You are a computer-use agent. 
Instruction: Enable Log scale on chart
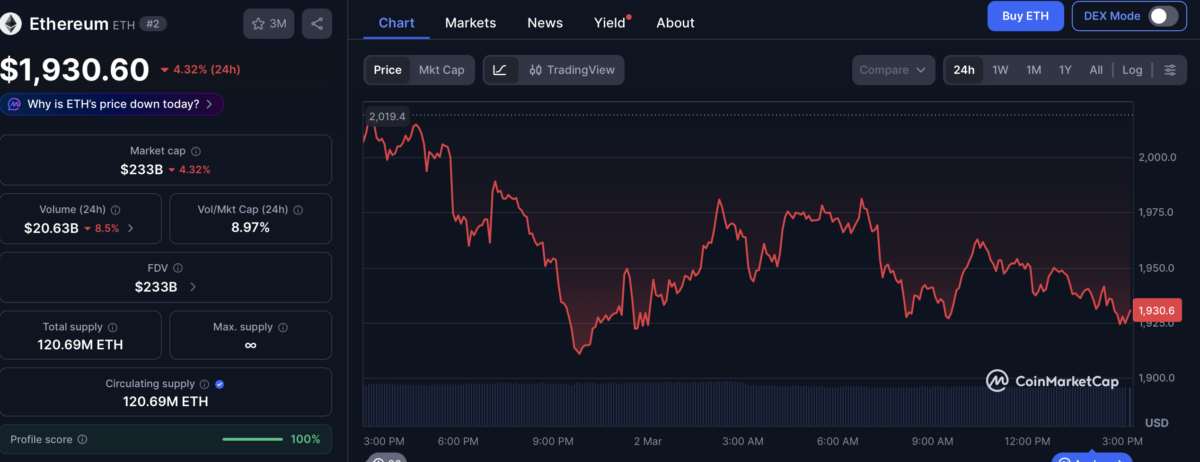tap(1132, 70)
